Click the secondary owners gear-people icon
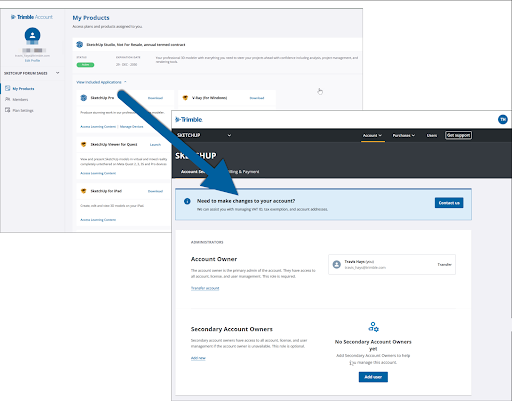The width and height of the screenshot is (512, 401). click(373, 327)
